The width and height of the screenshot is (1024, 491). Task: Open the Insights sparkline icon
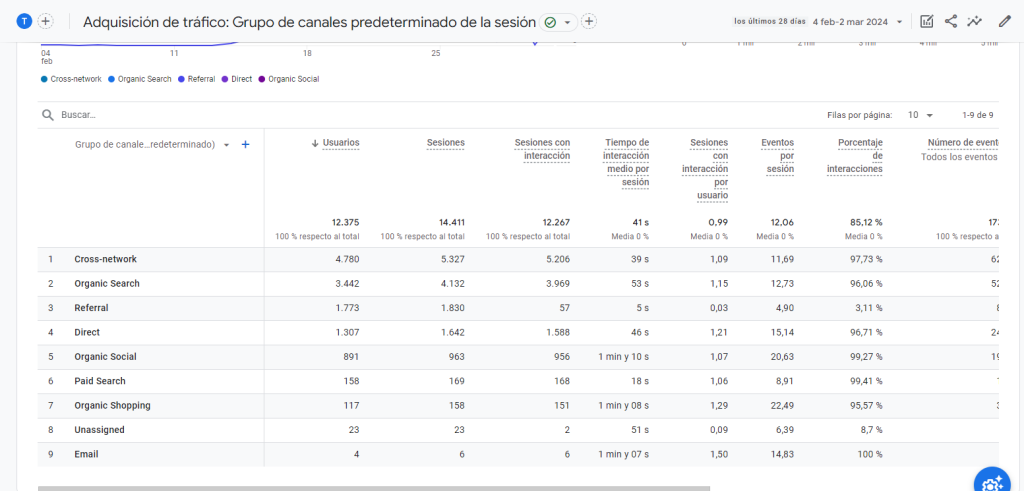pyautogui.click(x=975, y=21)
